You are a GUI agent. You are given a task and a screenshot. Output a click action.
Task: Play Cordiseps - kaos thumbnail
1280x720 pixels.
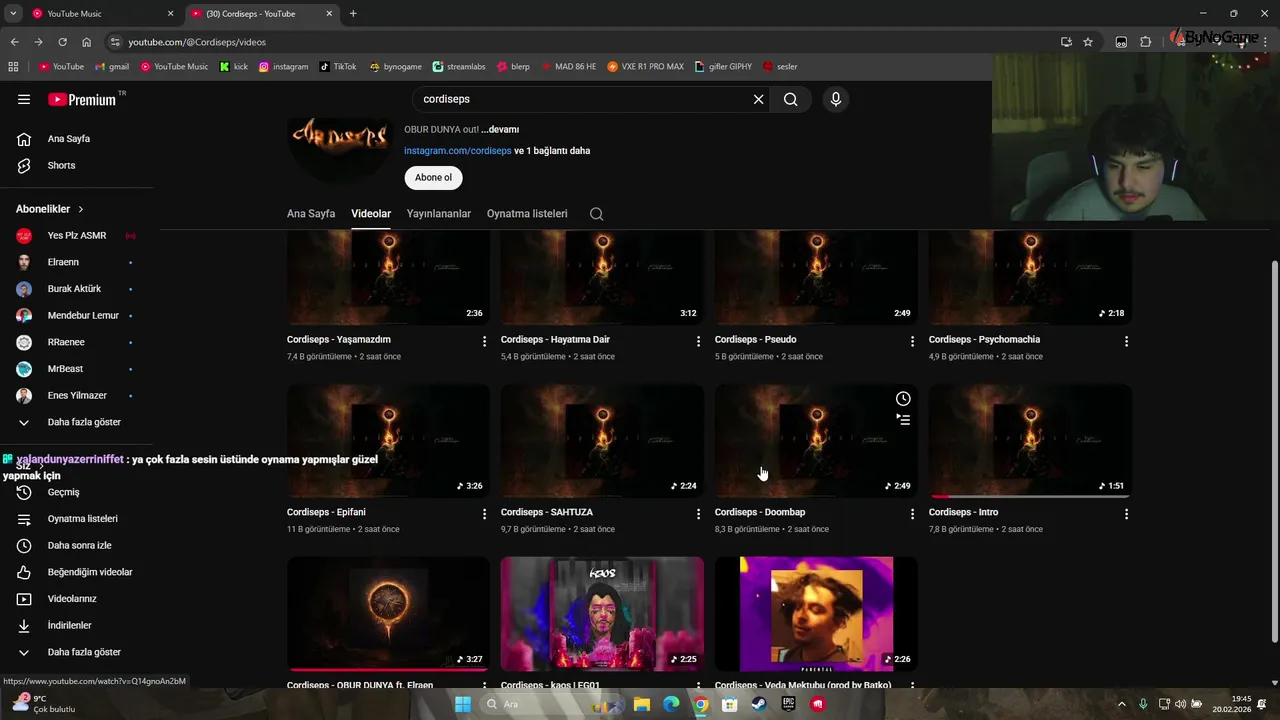coord(602,614)
